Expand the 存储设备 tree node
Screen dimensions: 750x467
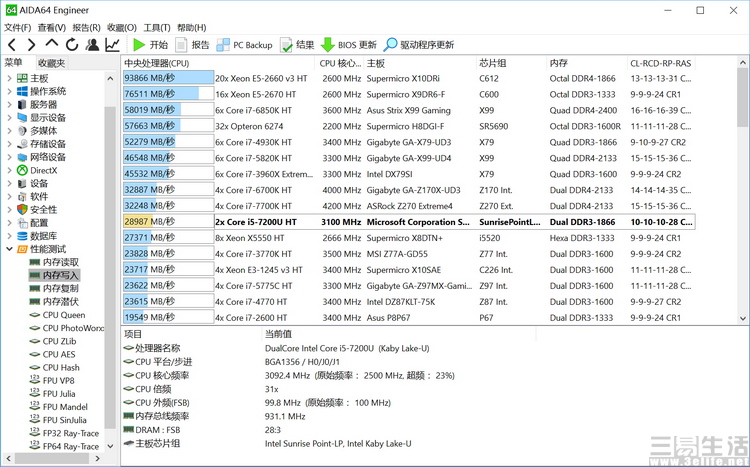tap(10, 144)
